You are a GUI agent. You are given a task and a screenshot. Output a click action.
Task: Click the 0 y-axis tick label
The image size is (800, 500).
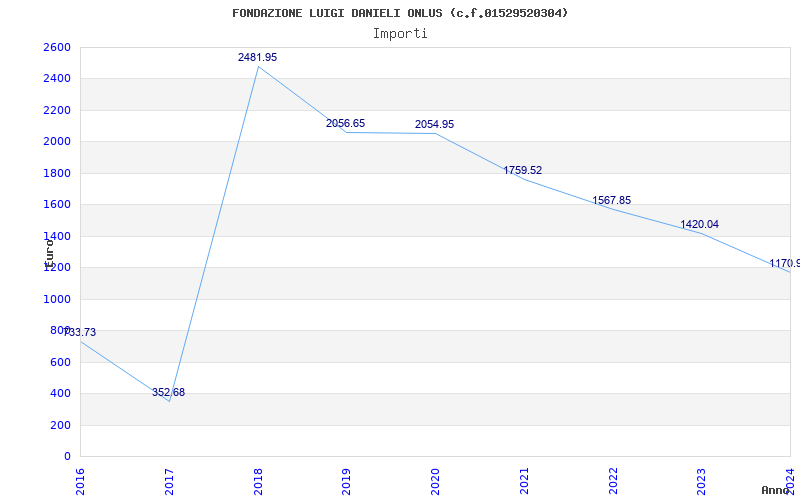[67, 456]
